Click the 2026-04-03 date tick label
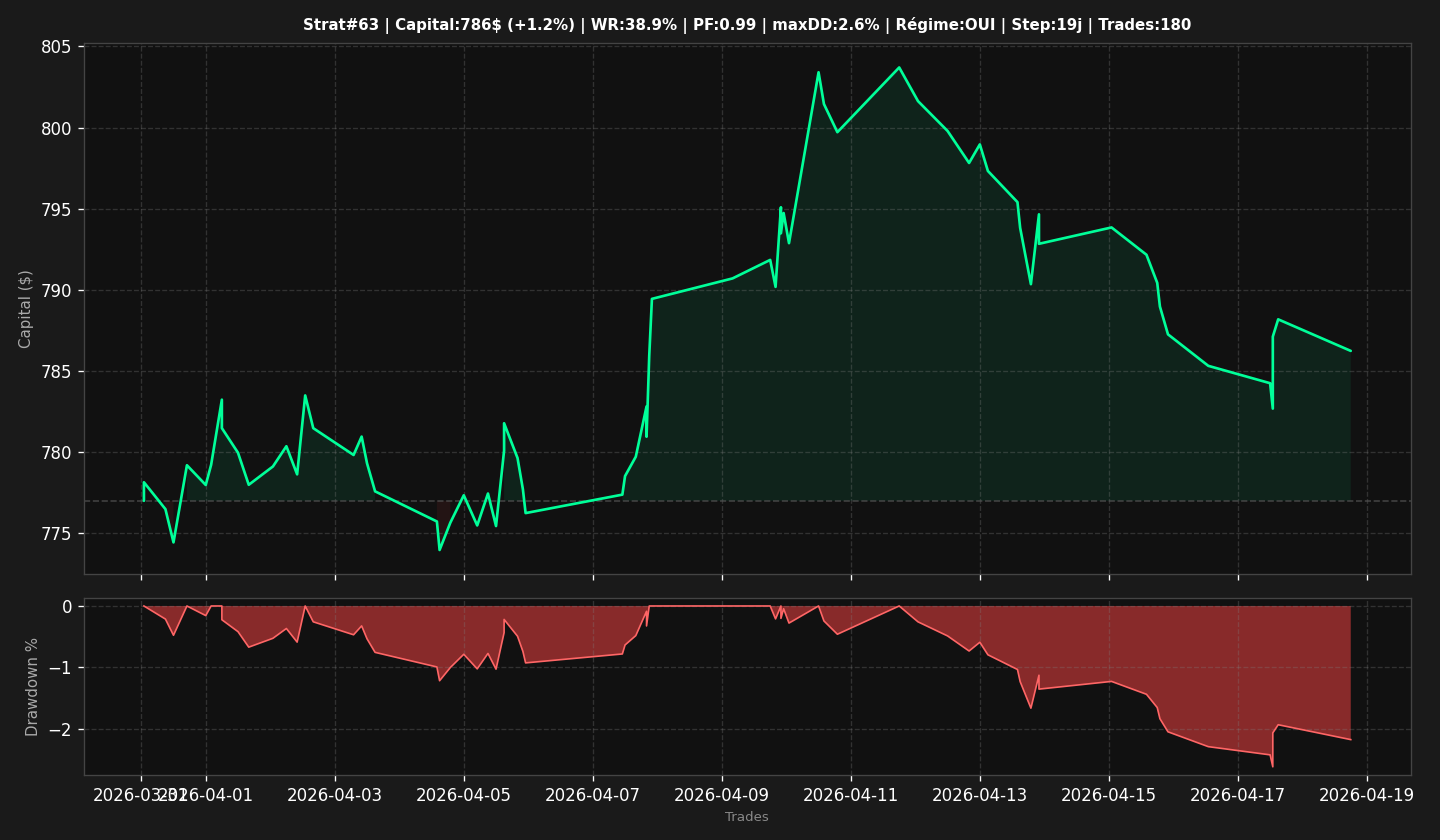Screen dimensions: 1440x840 tap(335, 795)
